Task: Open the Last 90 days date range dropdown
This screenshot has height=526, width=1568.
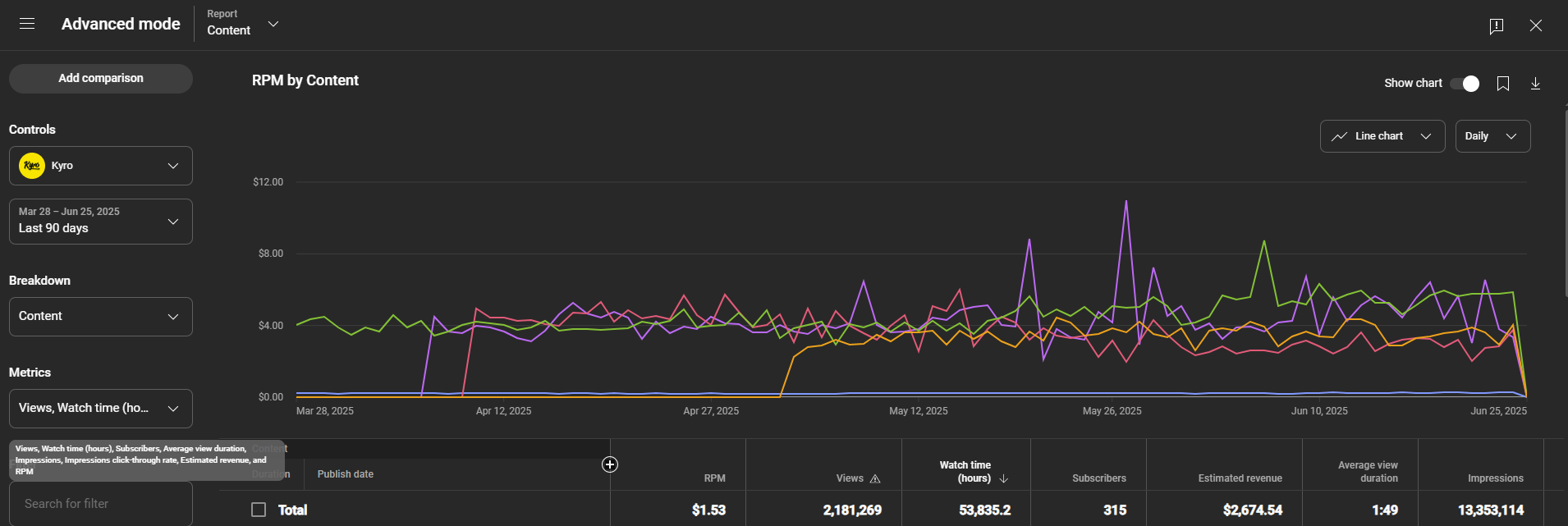Action: [x=101, y=222]
